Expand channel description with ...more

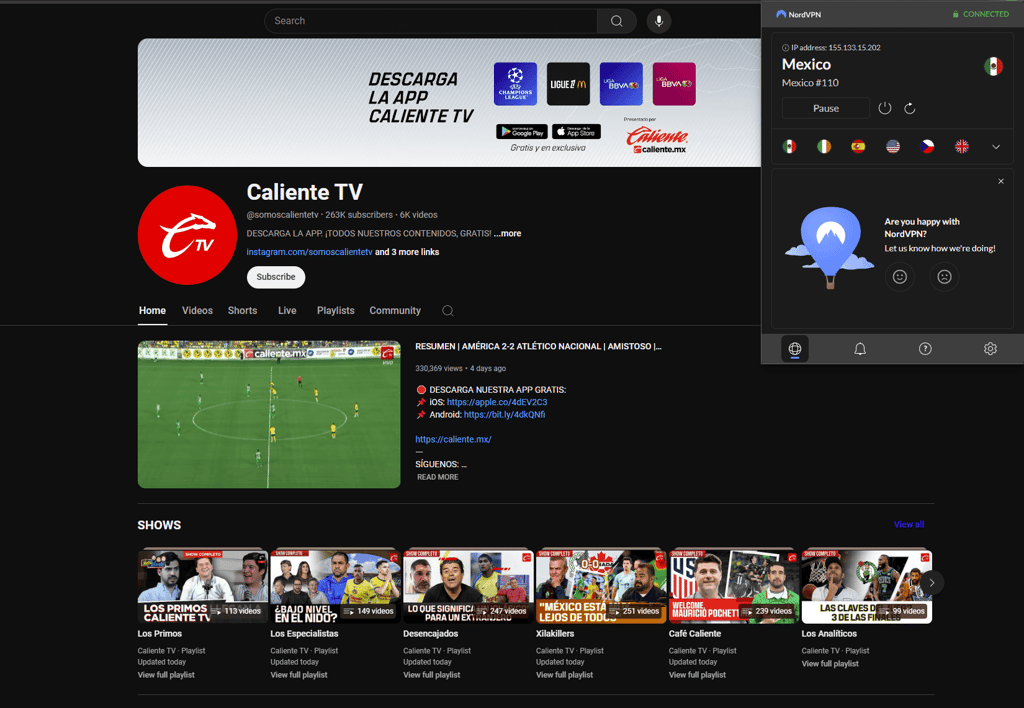[507, 233]
